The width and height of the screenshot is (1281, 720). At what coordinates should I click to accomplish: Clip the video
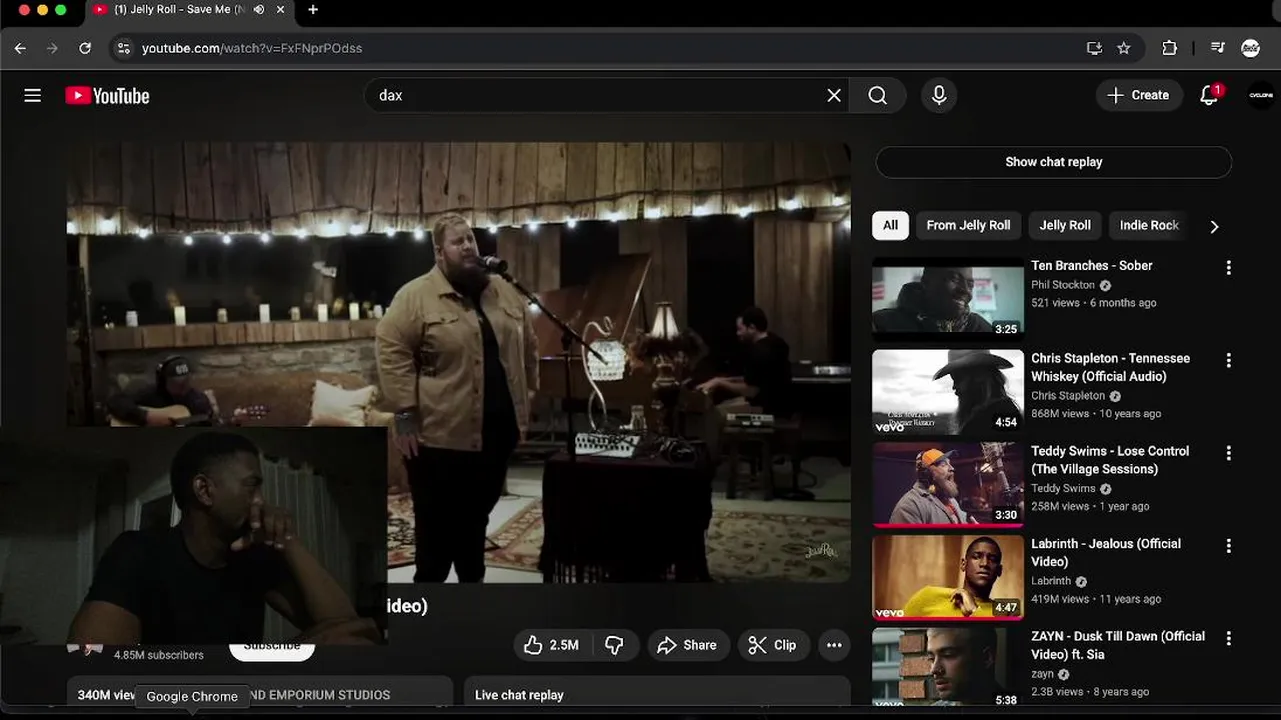pyautogui.click(x=773, y=645)
